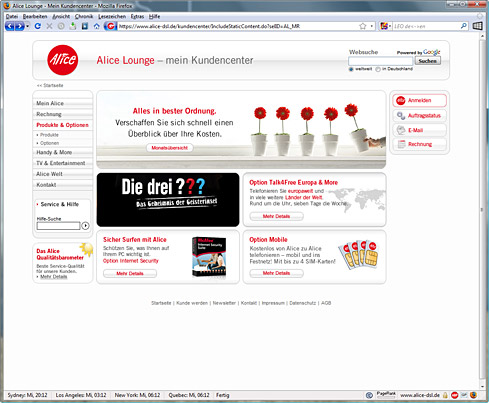Click the Websuche text input

[x=380, y=61]
